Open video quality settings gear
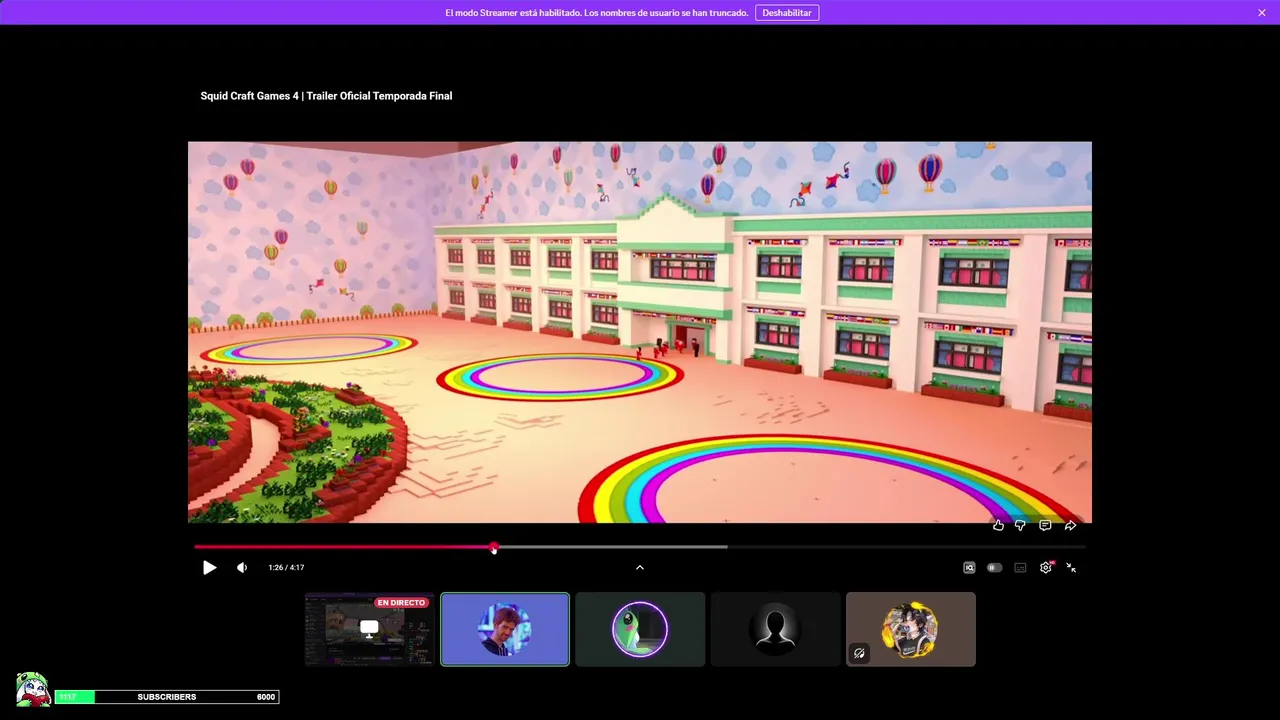Screen dimensions: 1280x720 point(1046,567)
